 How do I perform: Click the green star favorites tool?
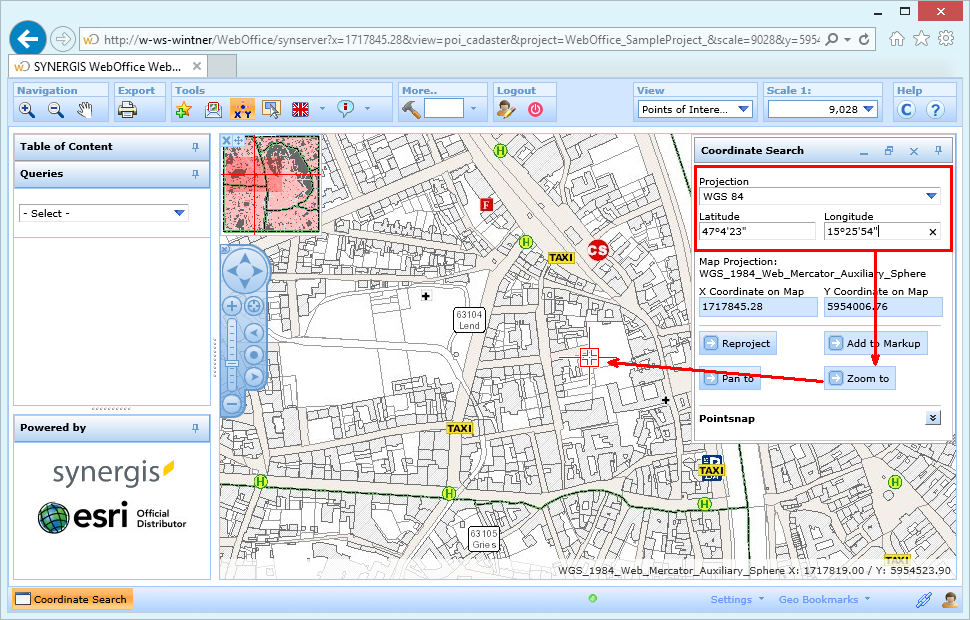184,110
